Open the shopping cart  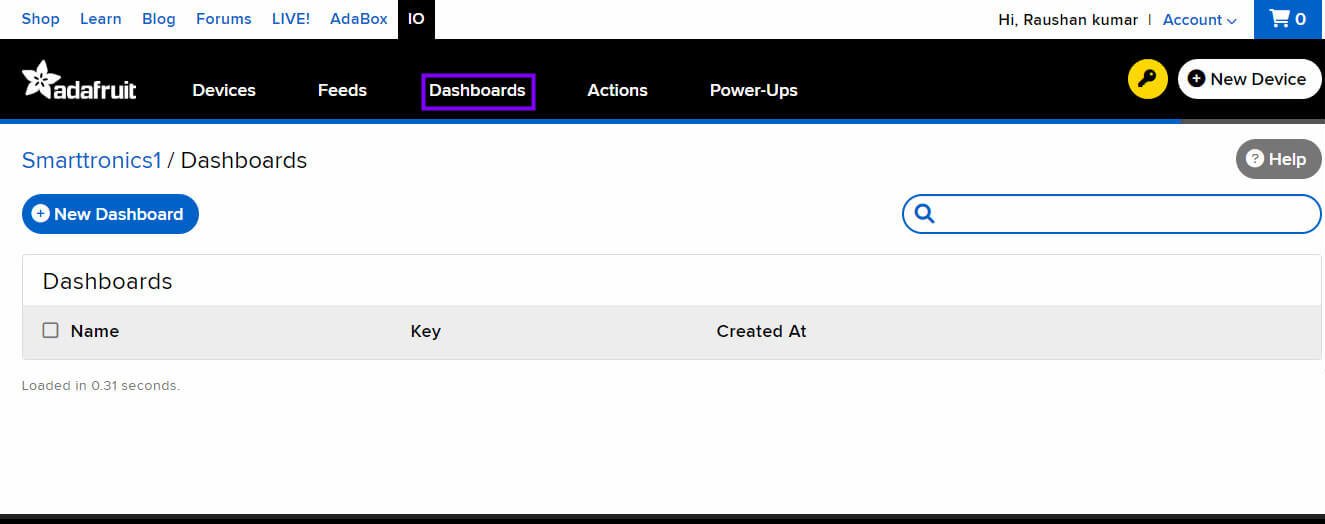pos(1288,19)
